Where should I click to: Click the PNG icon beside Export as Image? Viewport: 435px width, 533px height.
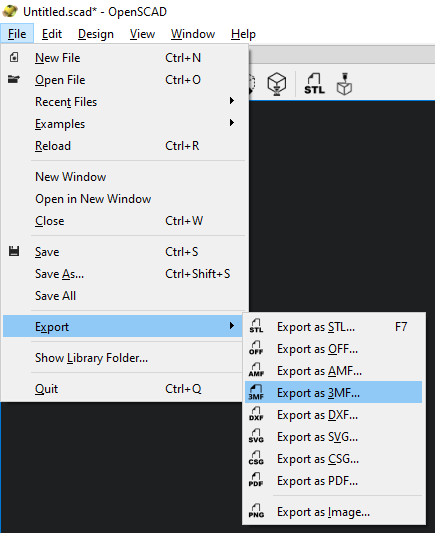(x=256, y=511)
